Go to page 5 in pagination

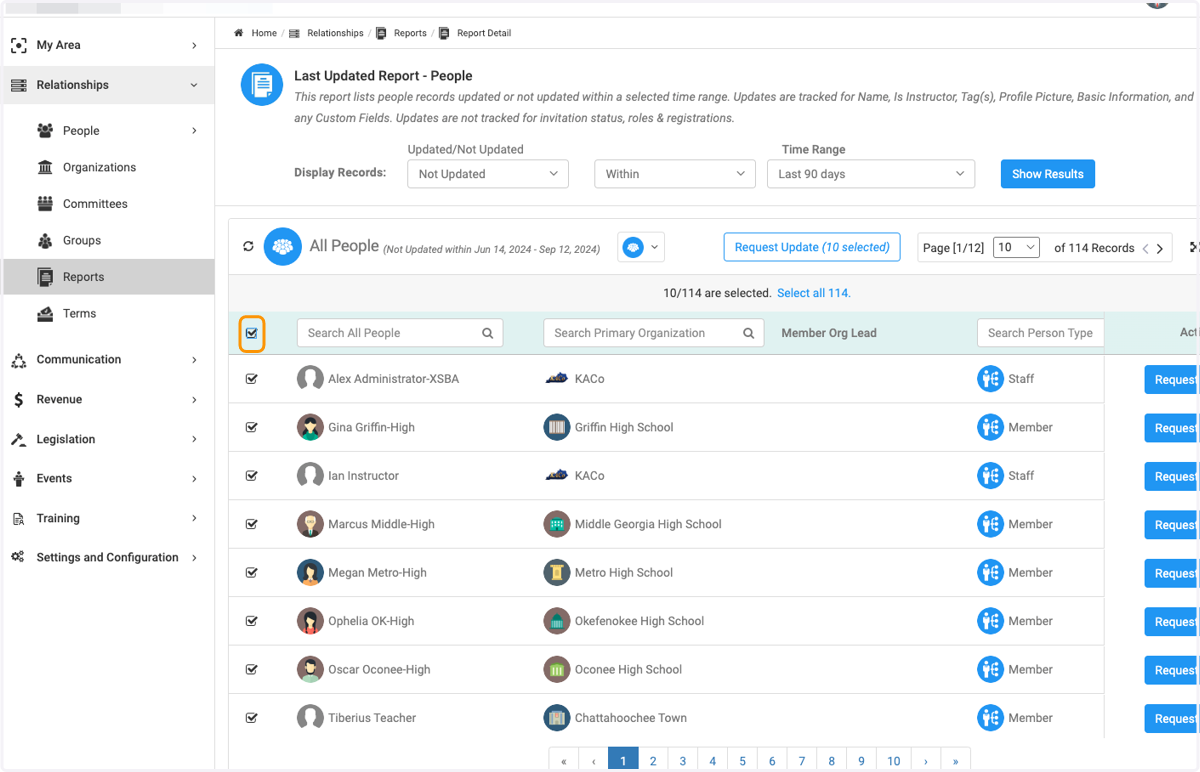(x=742, y=761)
